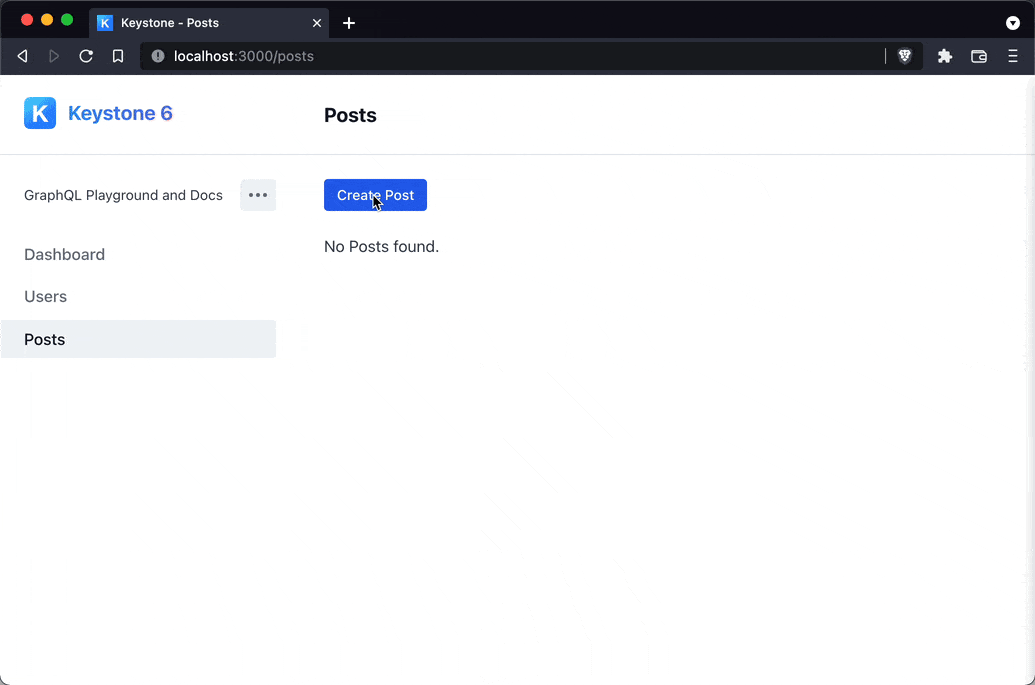Click the red close window button

click(27, 20)
